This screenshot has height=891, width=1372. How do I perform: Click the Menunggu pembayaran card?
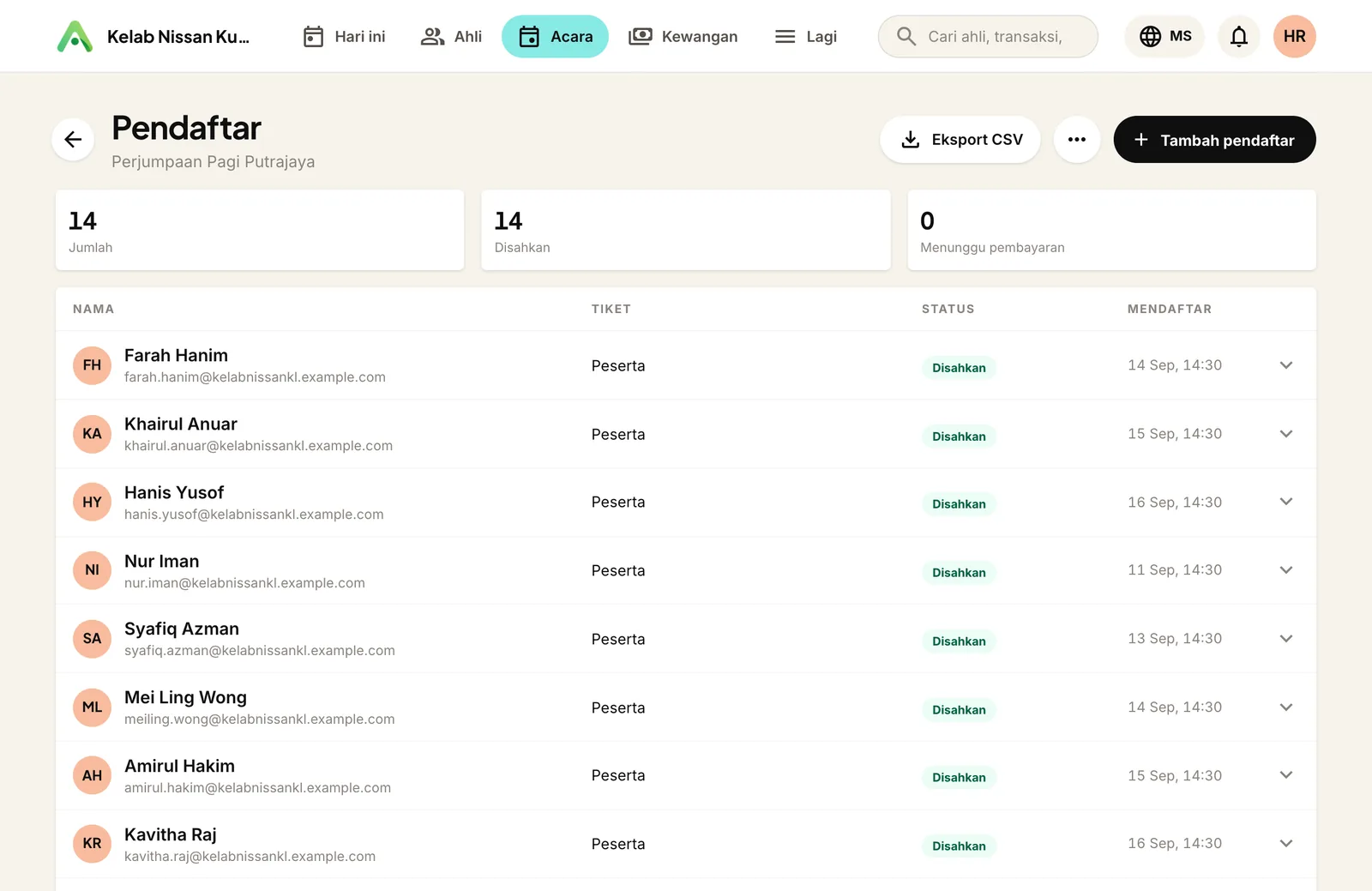tap(1111, 230)
